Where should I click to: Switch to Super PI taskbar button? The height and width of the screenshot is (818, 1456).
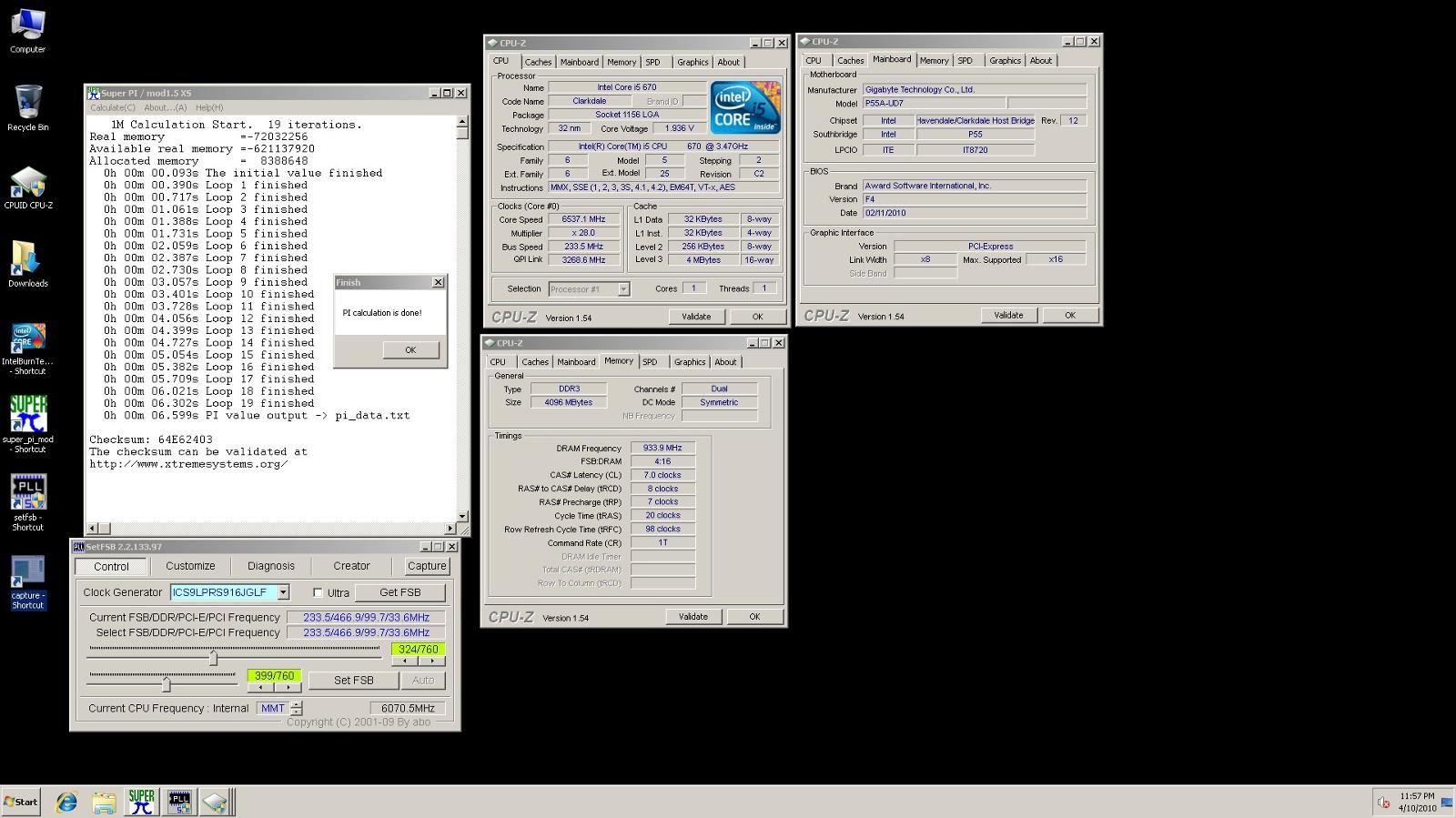[141, 802]
